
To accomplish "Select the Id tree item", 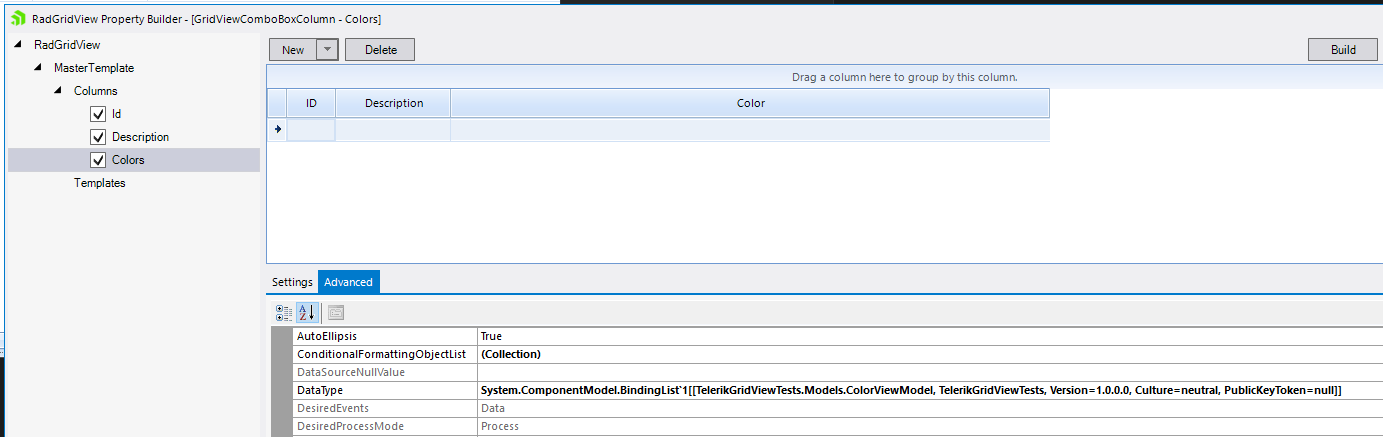I will [116, 114].
